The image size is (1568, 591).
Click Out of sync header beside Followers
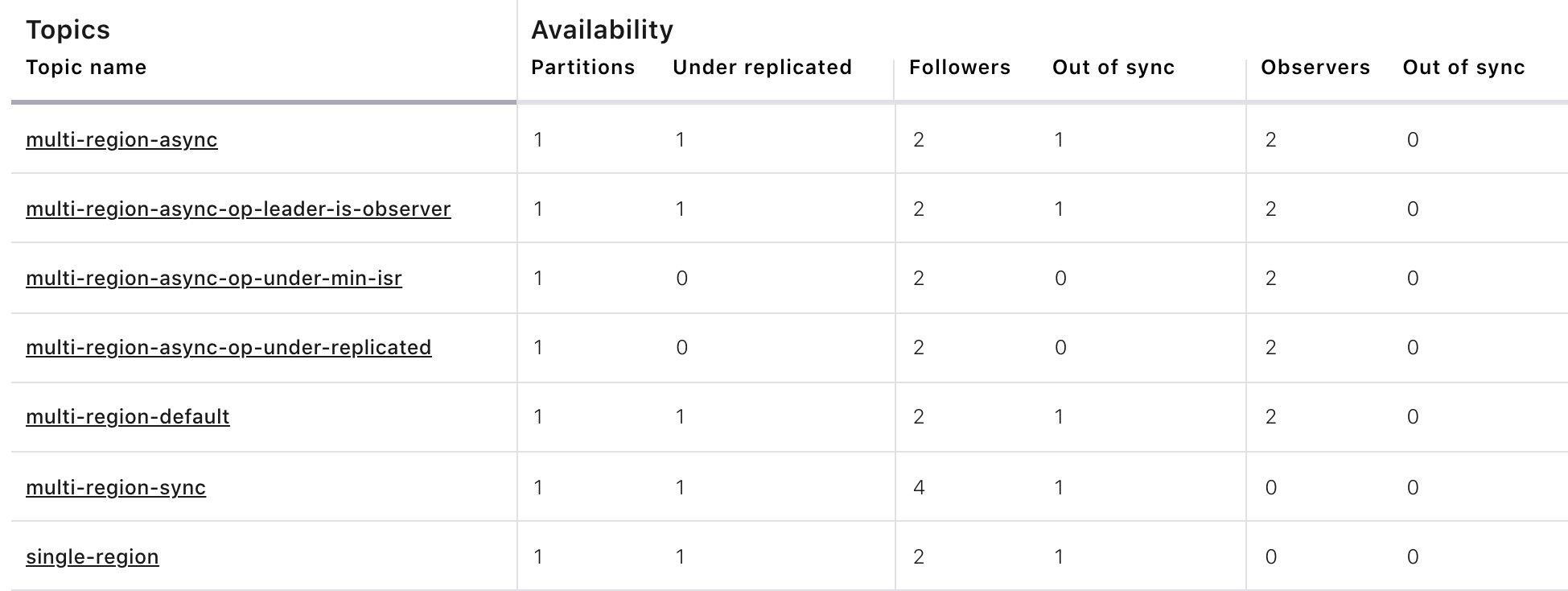pyautogui.click(x=1113, y=68)
